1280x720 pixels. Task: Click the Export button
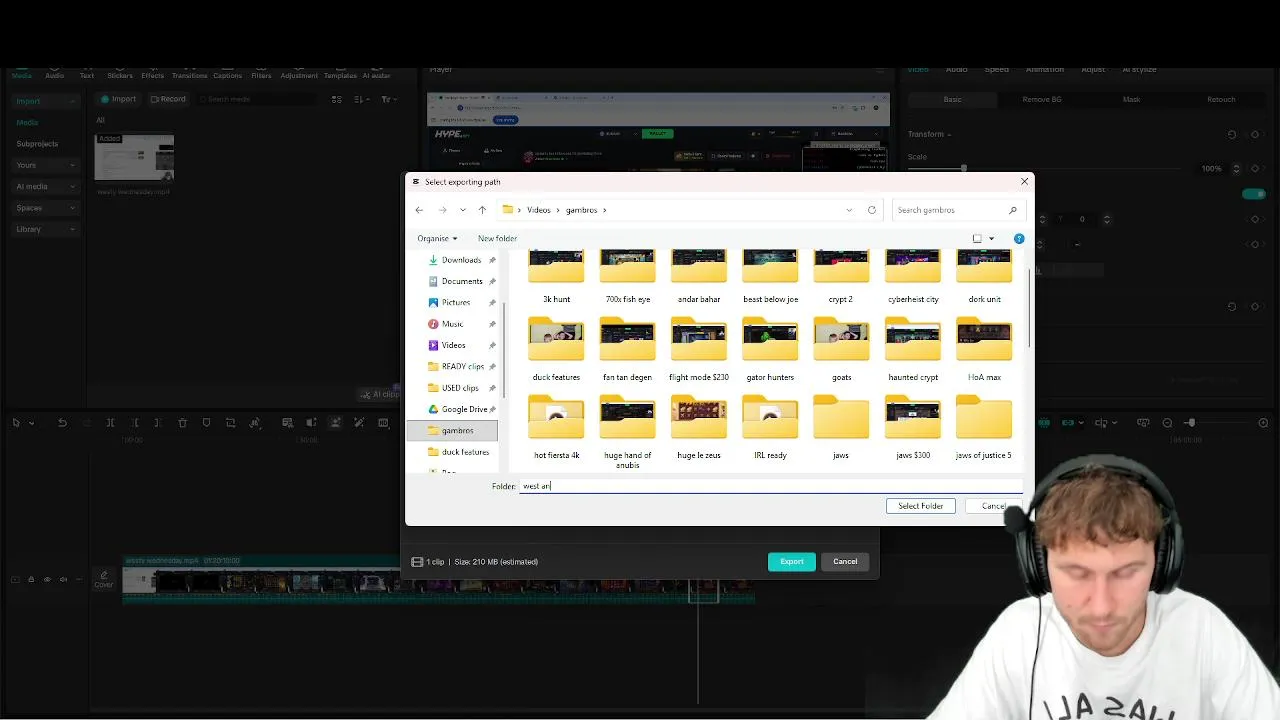(791, 562)
